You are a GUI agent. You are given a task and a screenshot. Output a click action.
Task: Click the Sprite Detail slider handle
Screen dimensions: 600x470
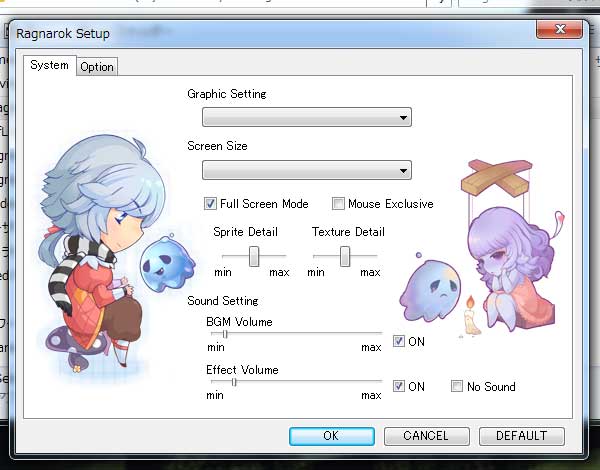(254, 256)
